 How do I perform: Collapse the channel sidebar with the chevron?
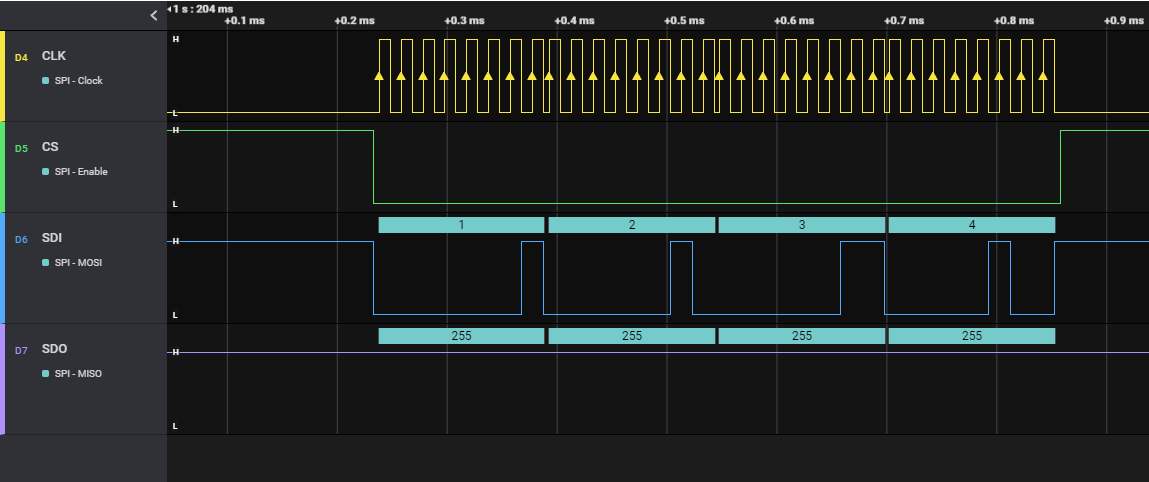click(153, 15)
